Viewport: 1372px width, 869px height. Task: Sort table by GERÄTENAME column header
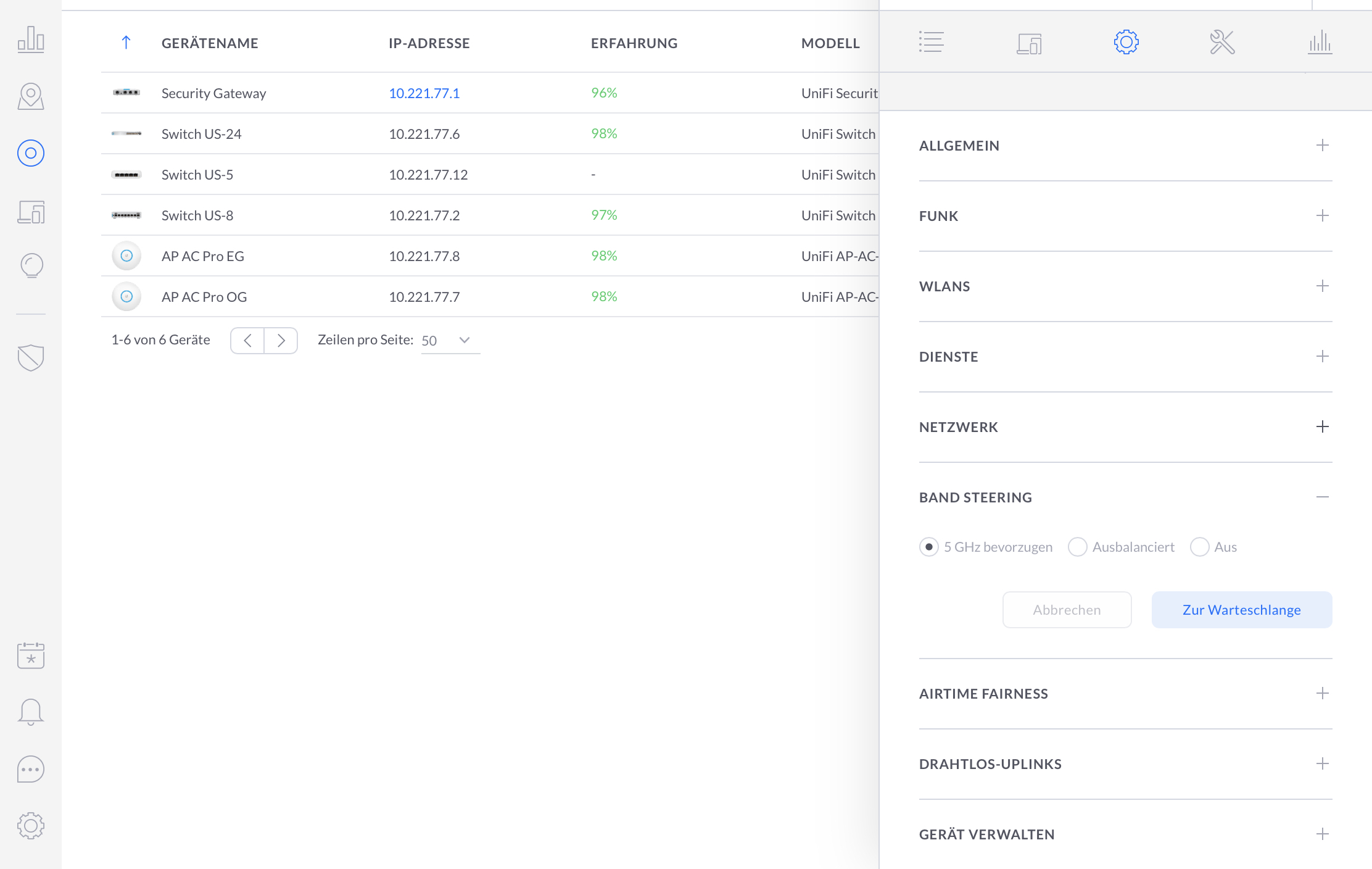pyautogui.click(x=210, y=43)
